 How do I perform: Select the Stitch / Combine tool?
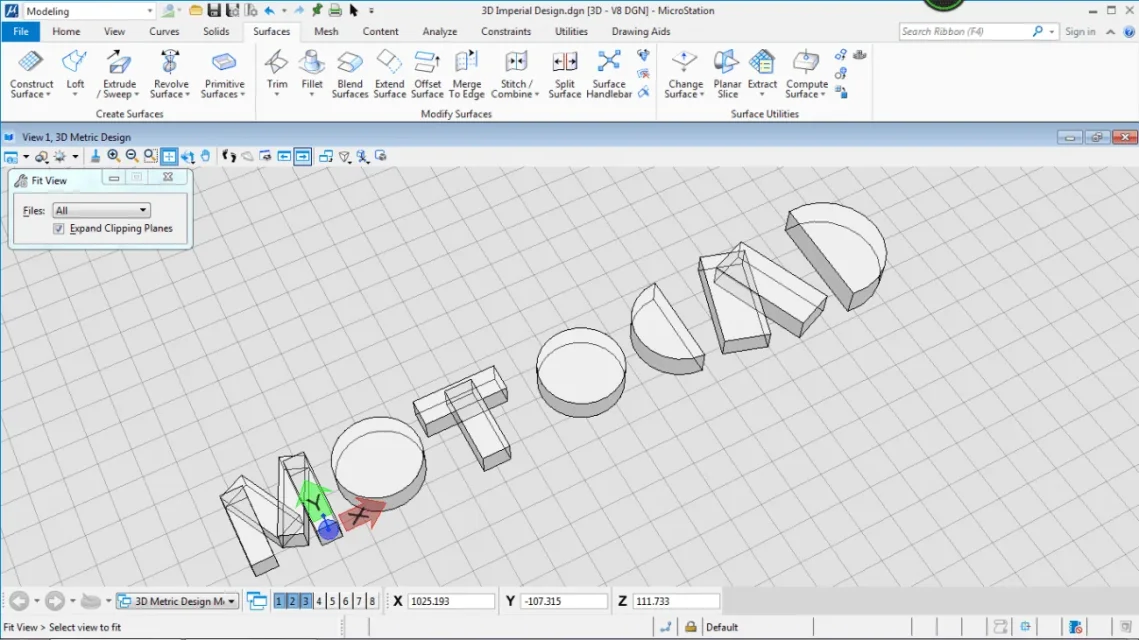516,73
